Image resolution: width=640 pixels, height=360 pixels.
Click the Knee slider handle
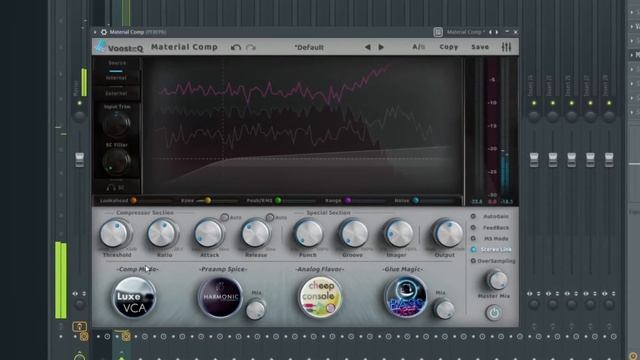(208, 200)
